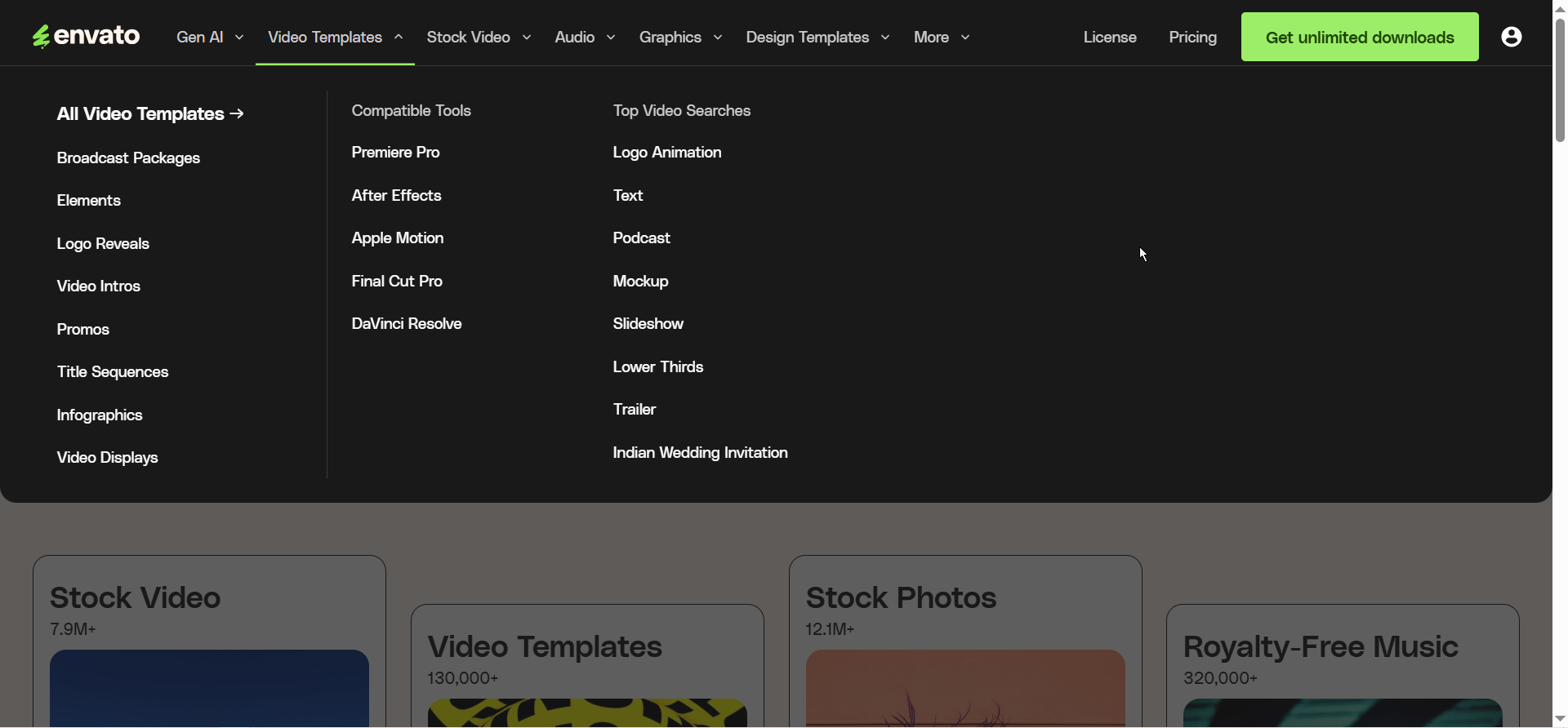
Task: Click Get unlimited downloads button
Action: (1359, 38)
